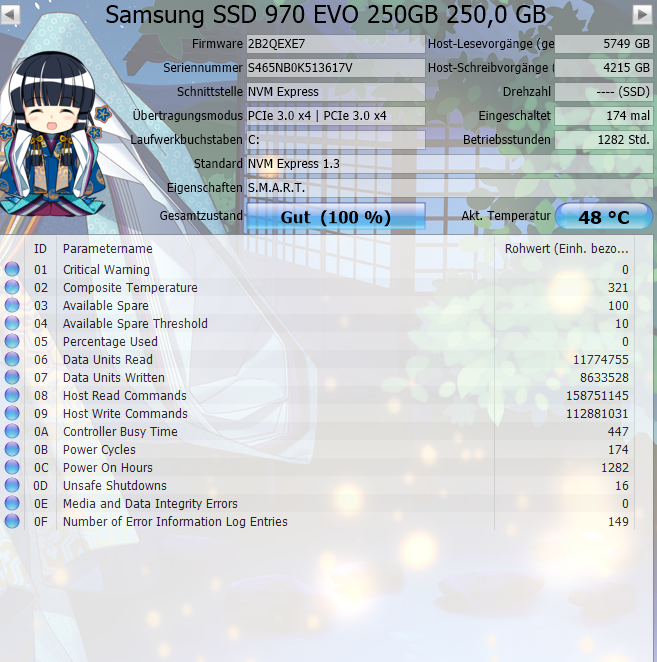Click the Standard field NVM Express 1.3
Viewport: 657px width, 662px height.
tap(450, 164)
